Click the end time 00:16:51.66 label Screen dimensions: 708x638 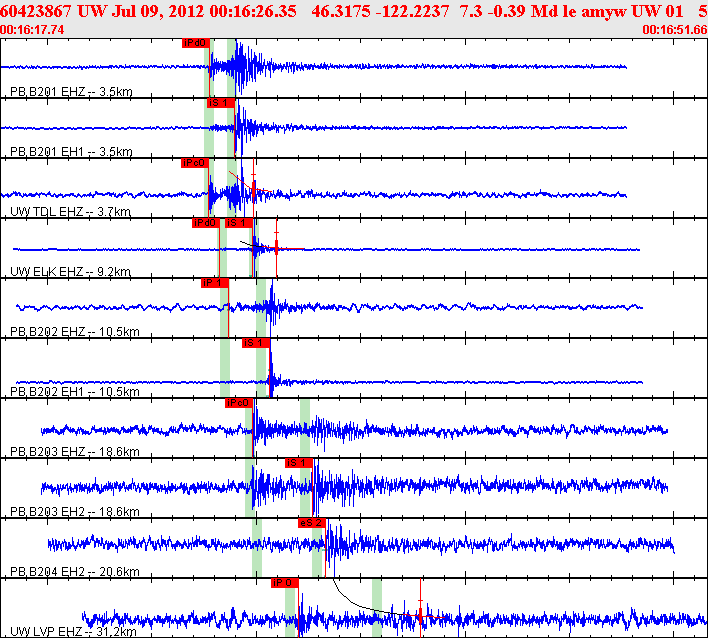pyautogui.click(x=675, y=30)
